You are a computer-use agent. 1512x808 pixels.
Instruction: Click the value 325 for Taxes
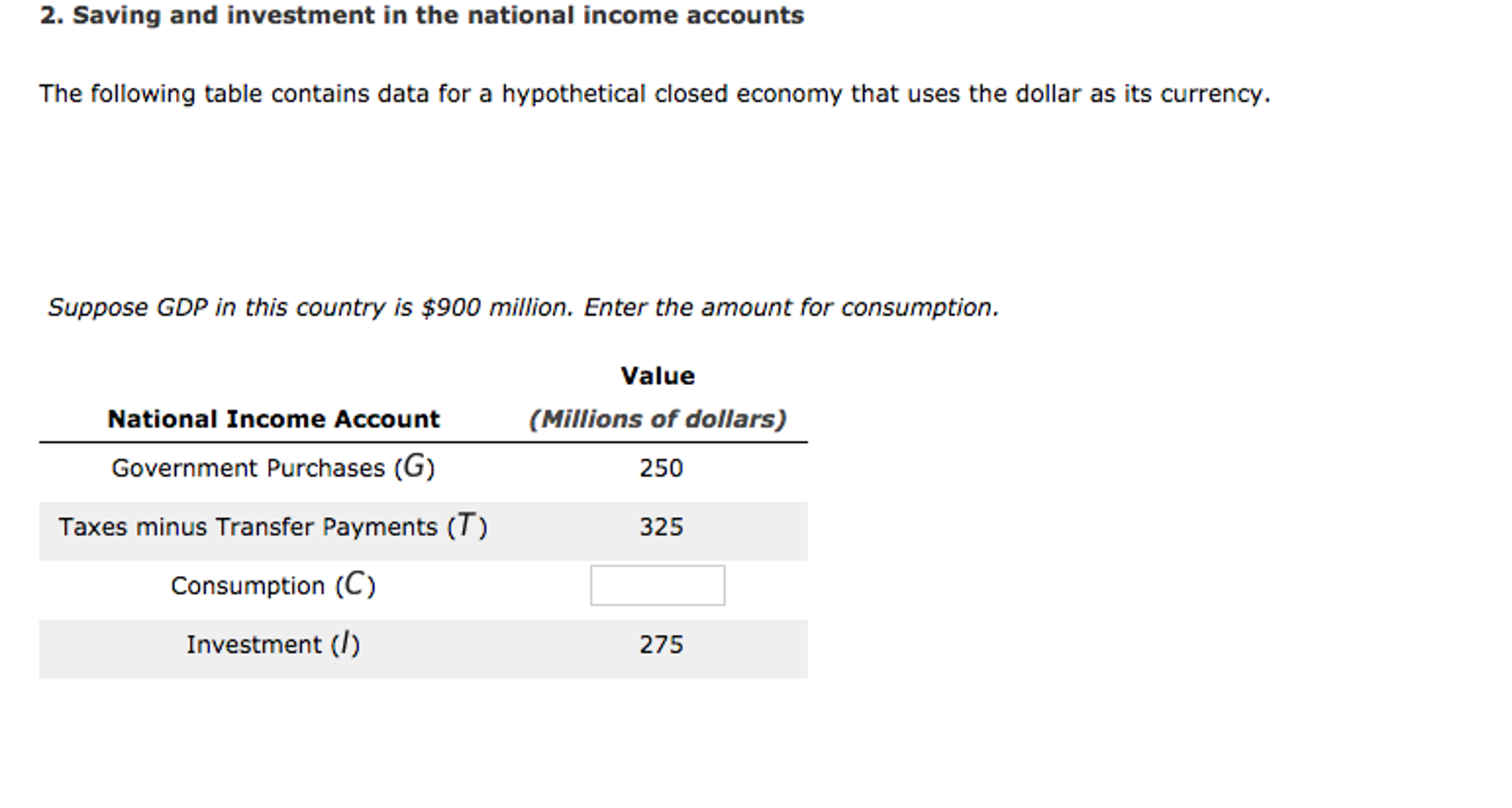[x=660, y=527]
